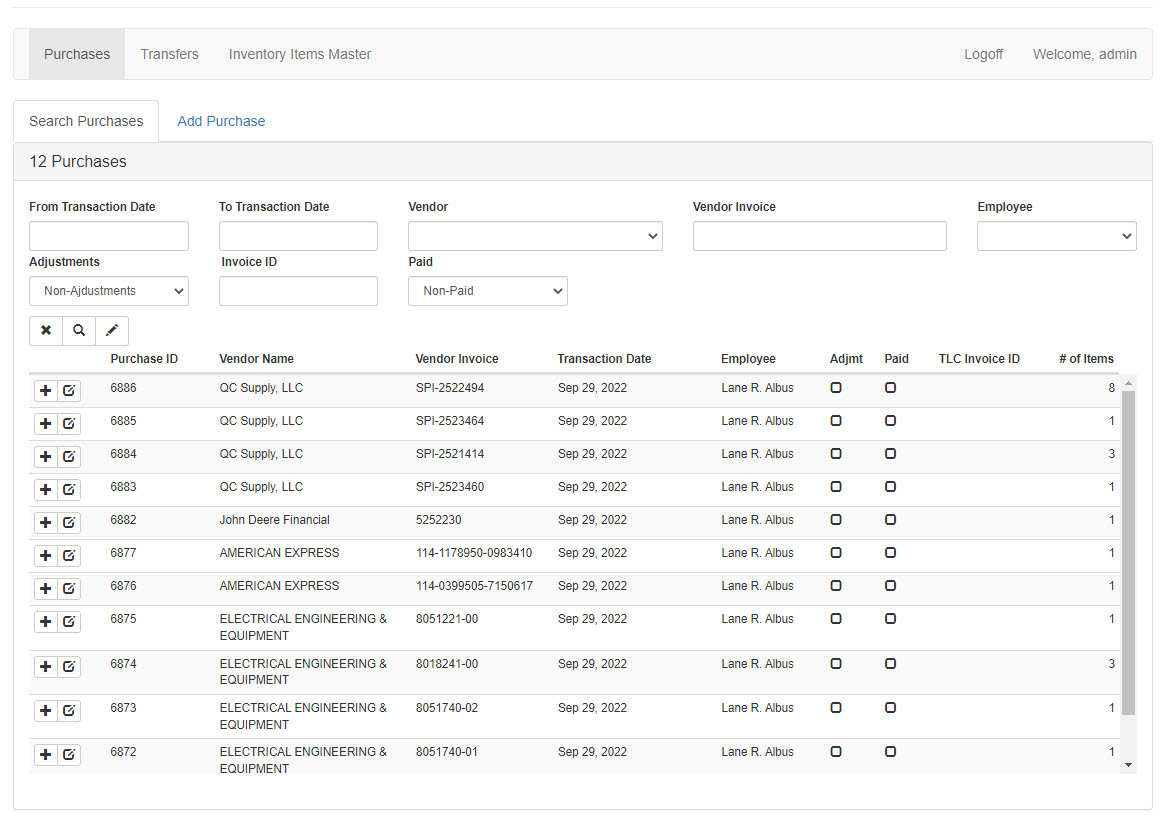Screen dimensions: 1164x822
Task: Edit purchase 6885 using edit icon
Action: pos(69,424)
